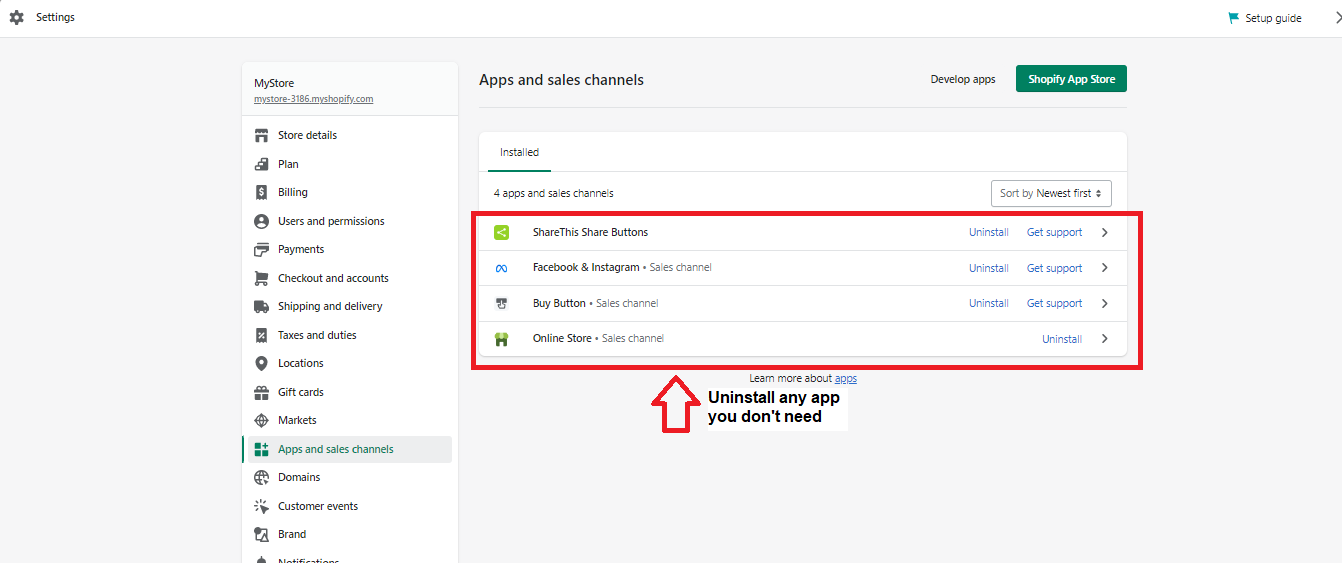
Task: Click Facebook & Instagram app name
Action: point(586,267)
